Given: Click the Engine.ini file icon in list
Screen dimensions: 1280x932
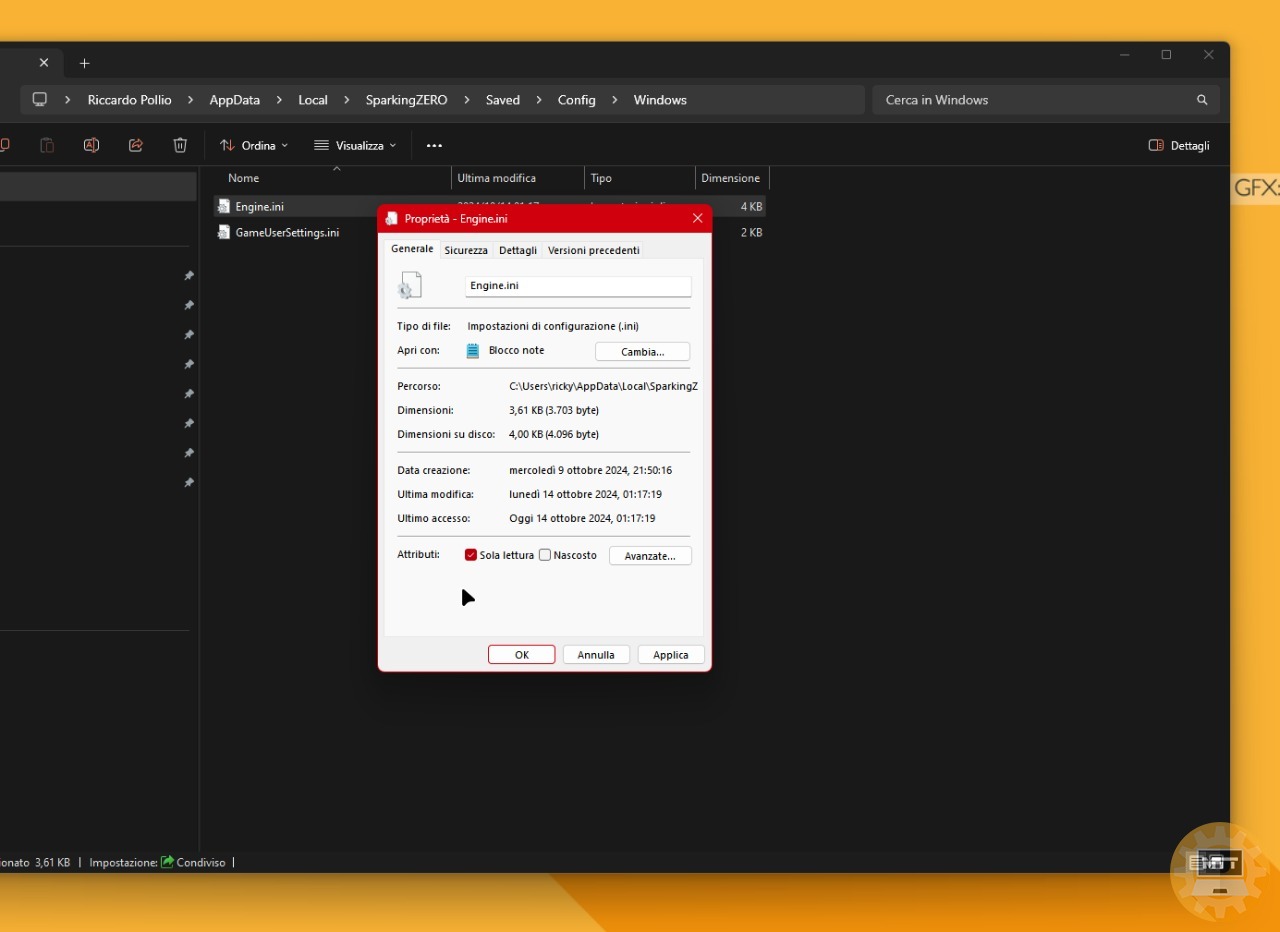Looking at the screenshot, I should pyautogui.click(x=224, y=206).
